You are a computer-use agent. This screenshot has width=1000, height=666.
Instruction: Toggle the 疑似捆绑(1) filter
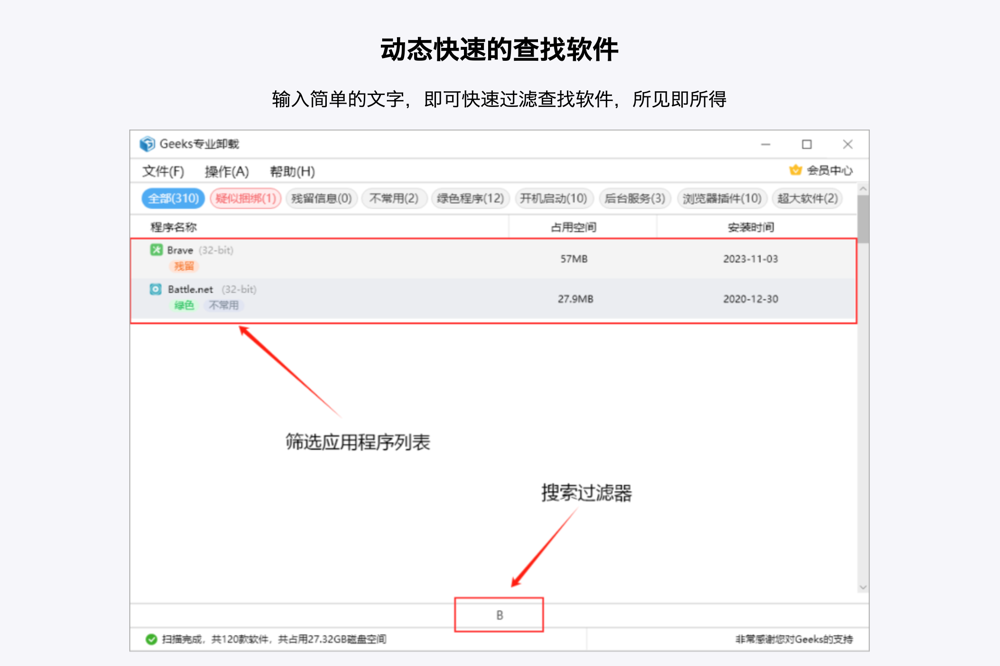243,198
